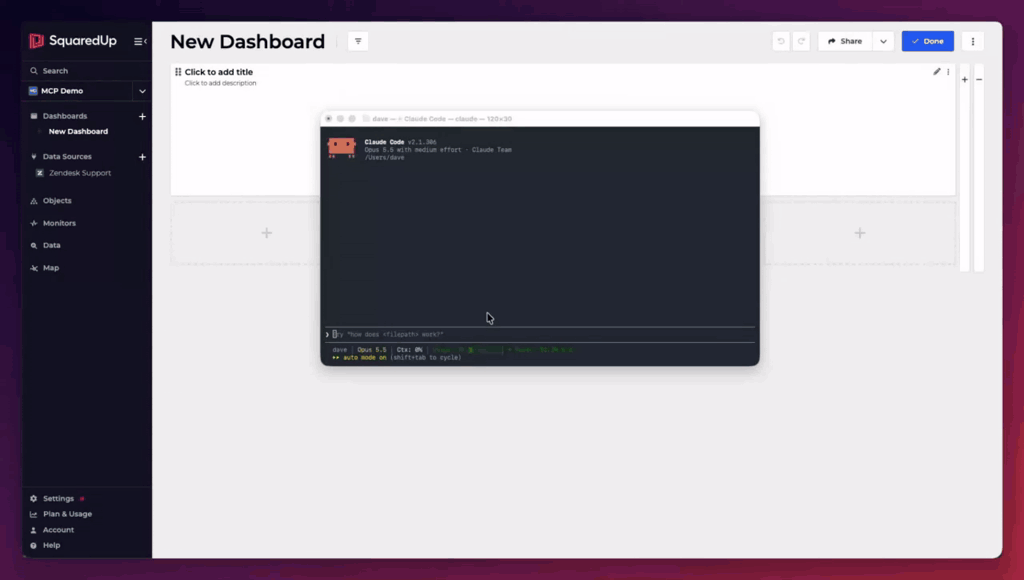
Task: Open the Map view
Action: click(x=51, y=268)
